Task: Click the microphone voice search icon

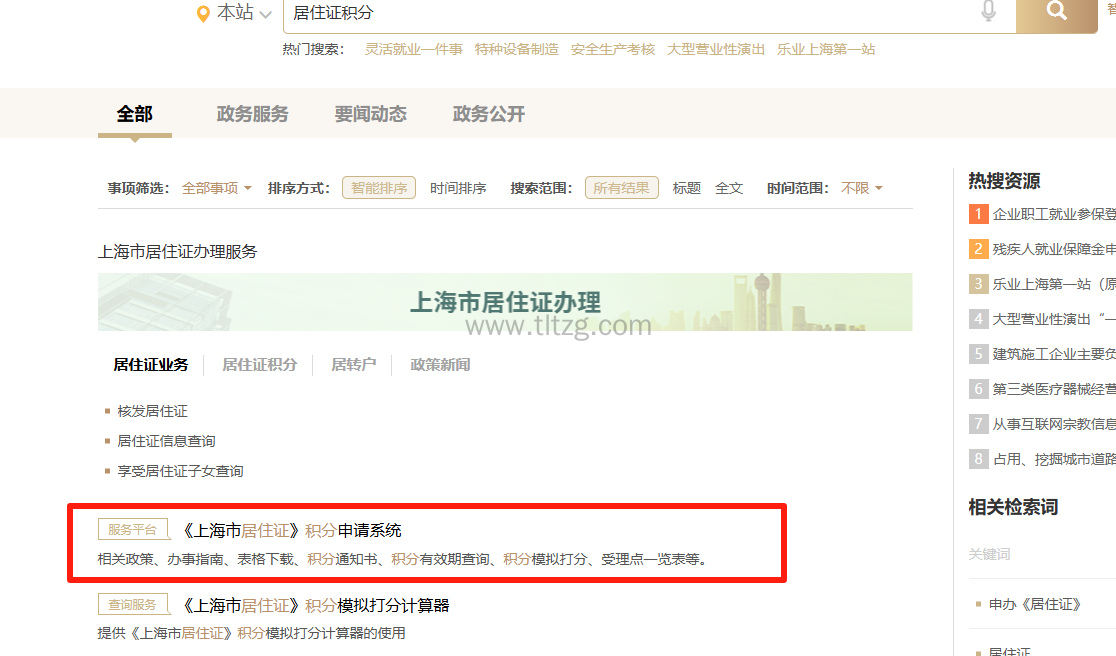Action: click(x=988, y=12)
